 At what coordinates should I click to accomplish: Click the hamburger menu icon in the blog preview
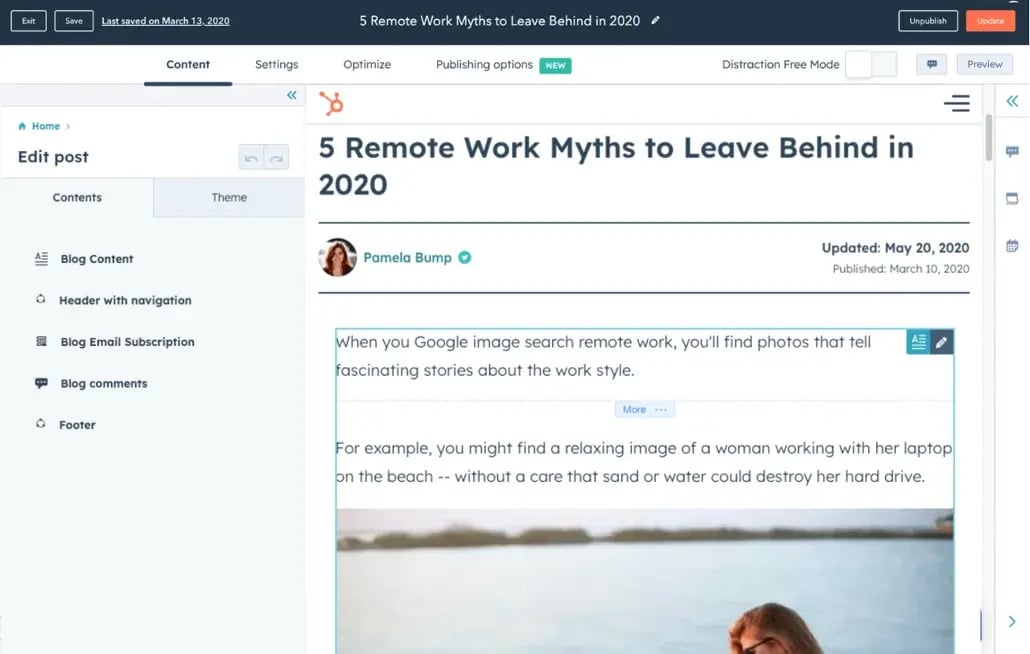coord(956,103)
